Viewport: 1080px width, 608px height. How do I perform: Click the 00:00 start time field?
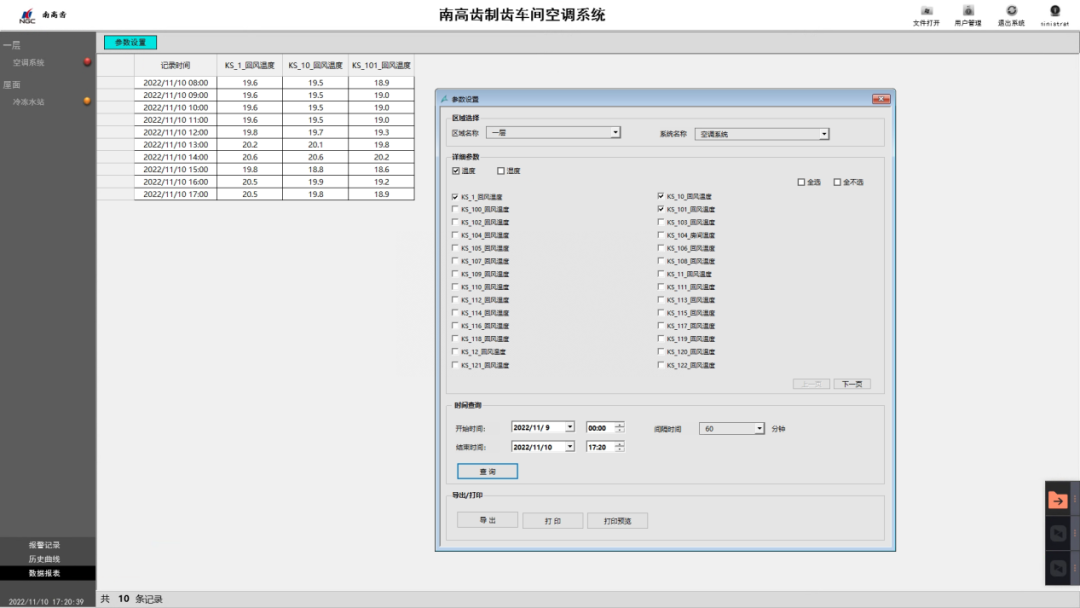coord(600,428)
